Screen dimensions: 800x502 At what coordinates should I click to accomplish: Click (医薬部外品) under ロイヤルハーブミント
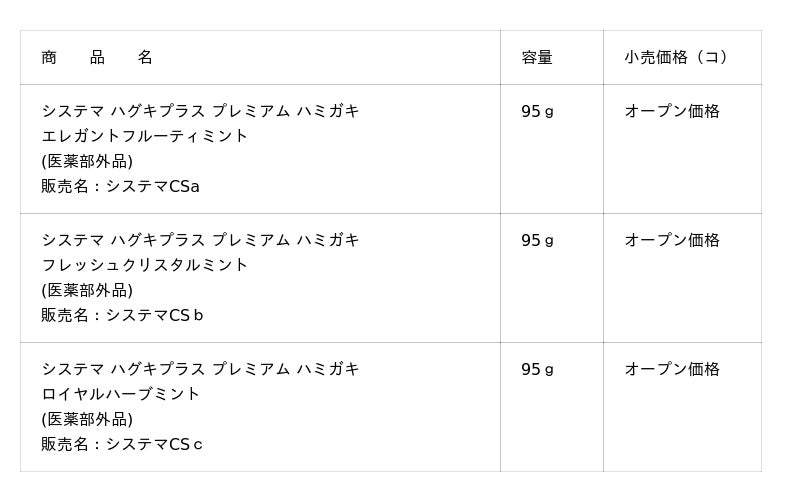coord(87,419)
